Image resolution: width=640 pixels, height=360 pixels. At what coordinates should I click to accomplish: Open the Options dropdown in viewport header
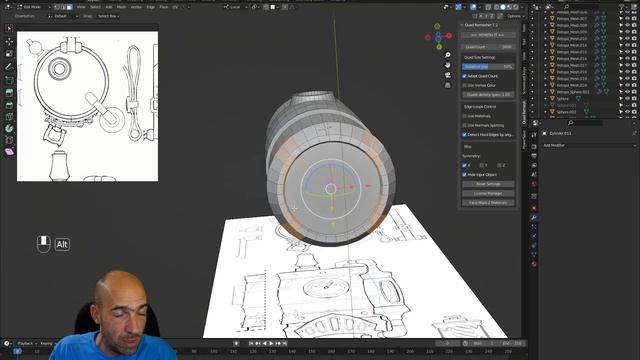(x=515, y=16)
